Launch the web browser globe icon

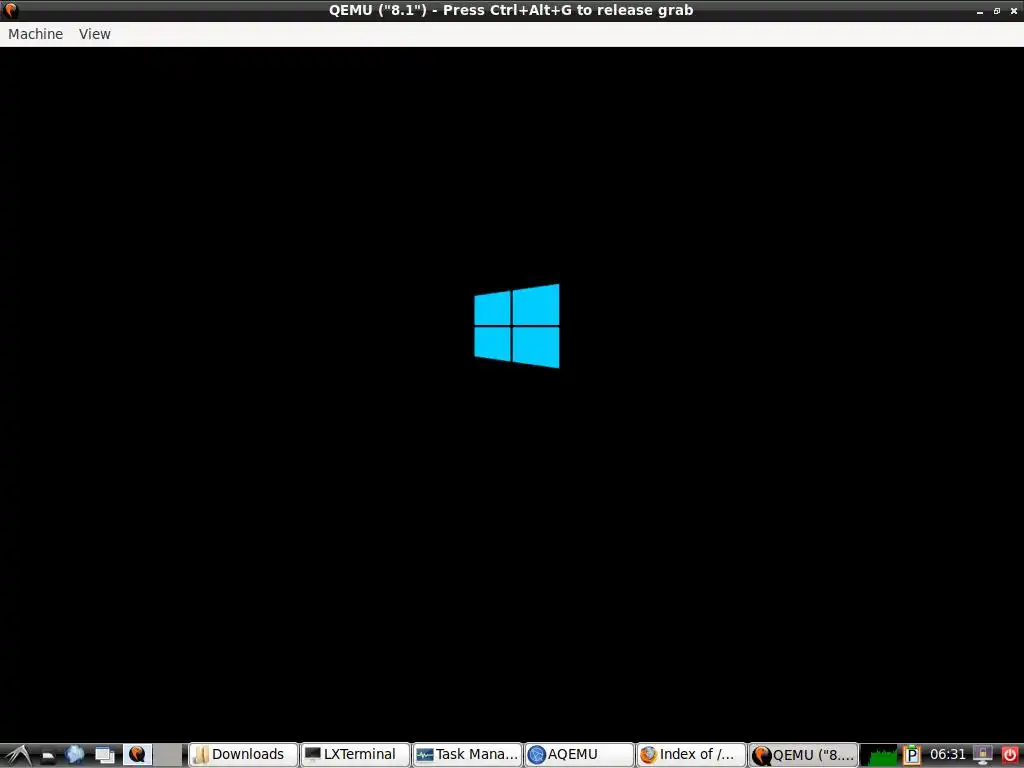coord(75,754)
